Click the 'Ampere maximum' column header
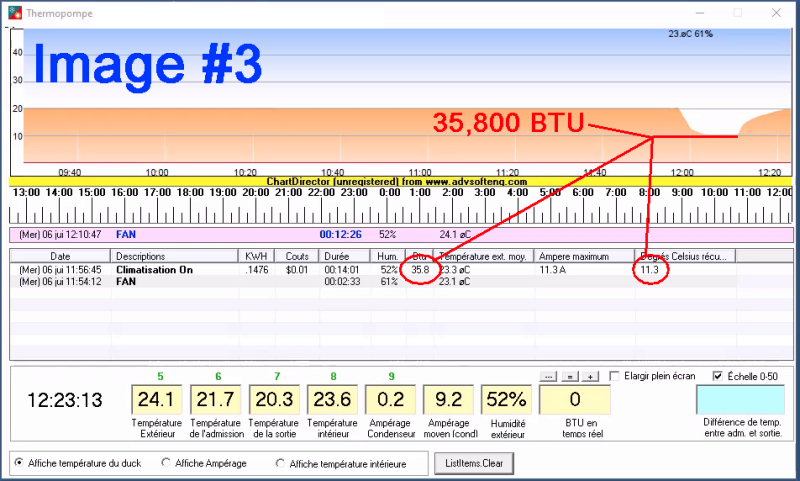800x481 pixels. tap(584, 256)
